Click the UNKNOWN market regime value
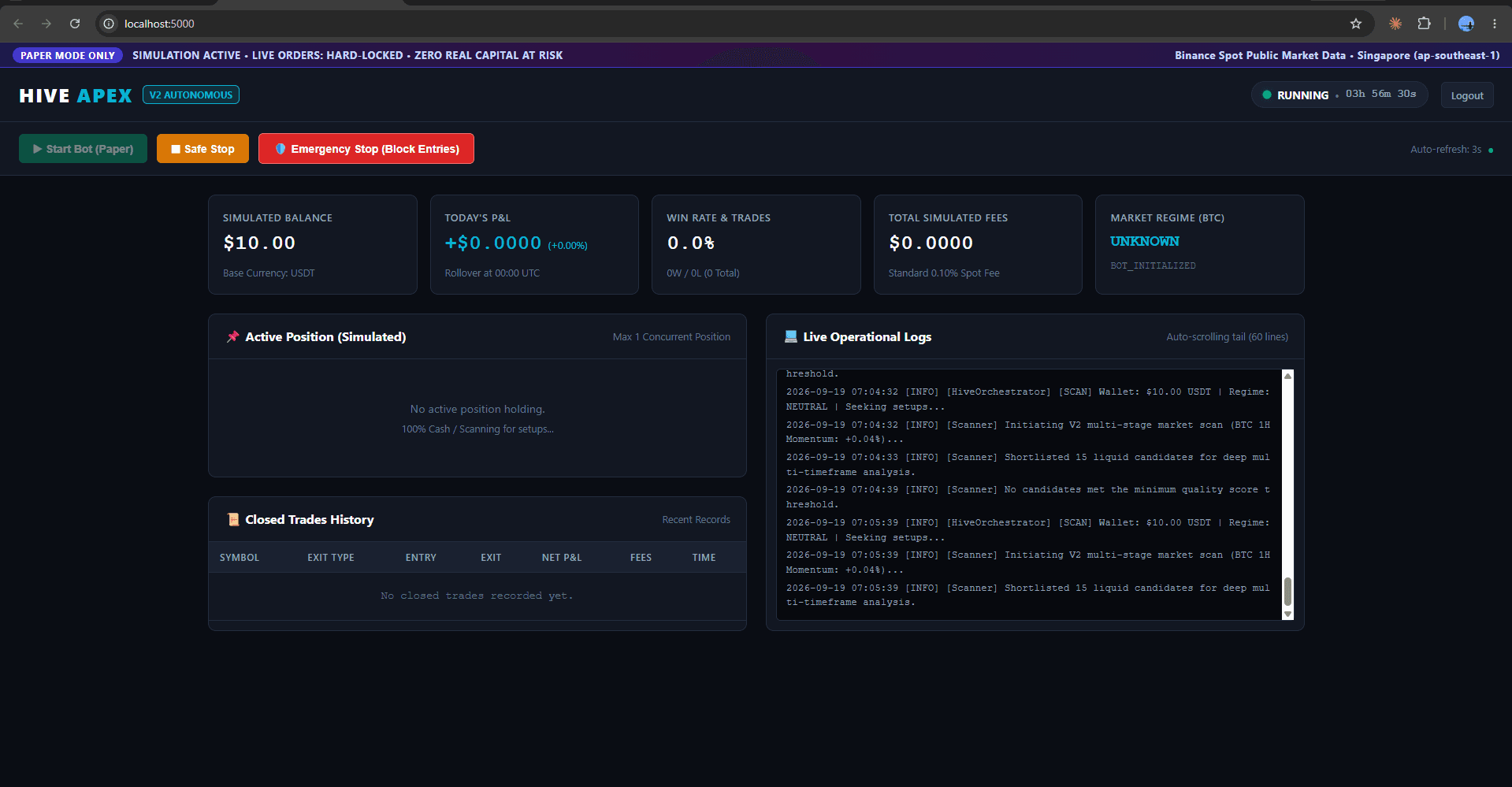Screen dimensions: 1512x787 1145,241
